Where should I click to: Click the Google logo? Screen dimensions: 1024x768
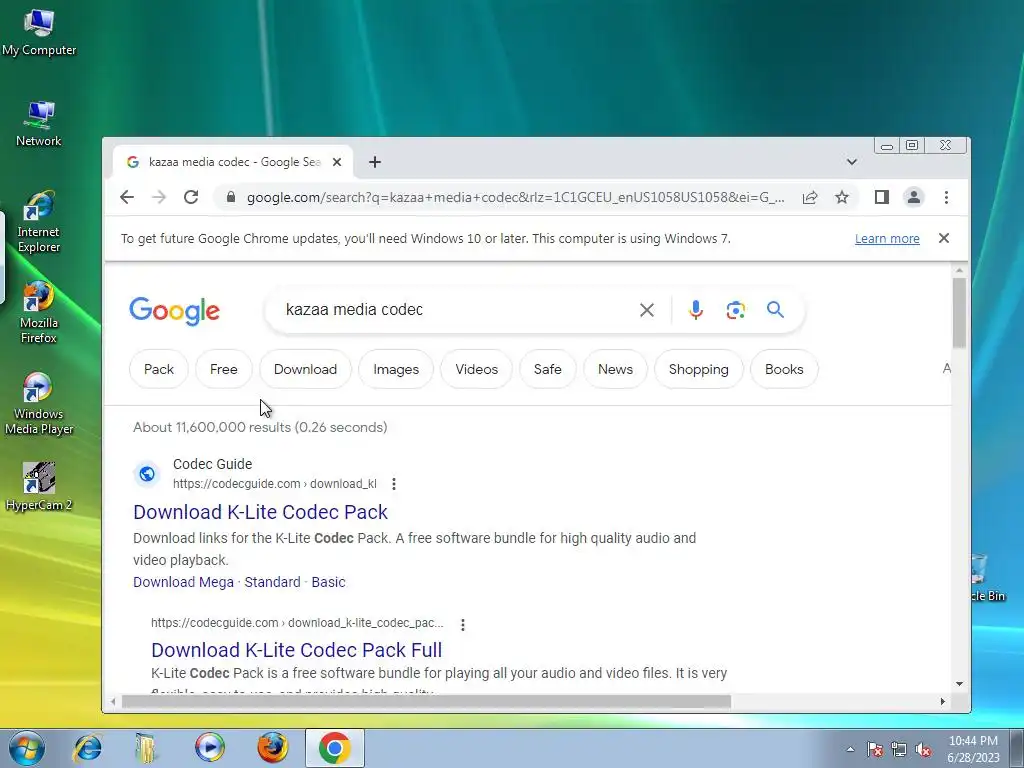(x=174, y=311)
